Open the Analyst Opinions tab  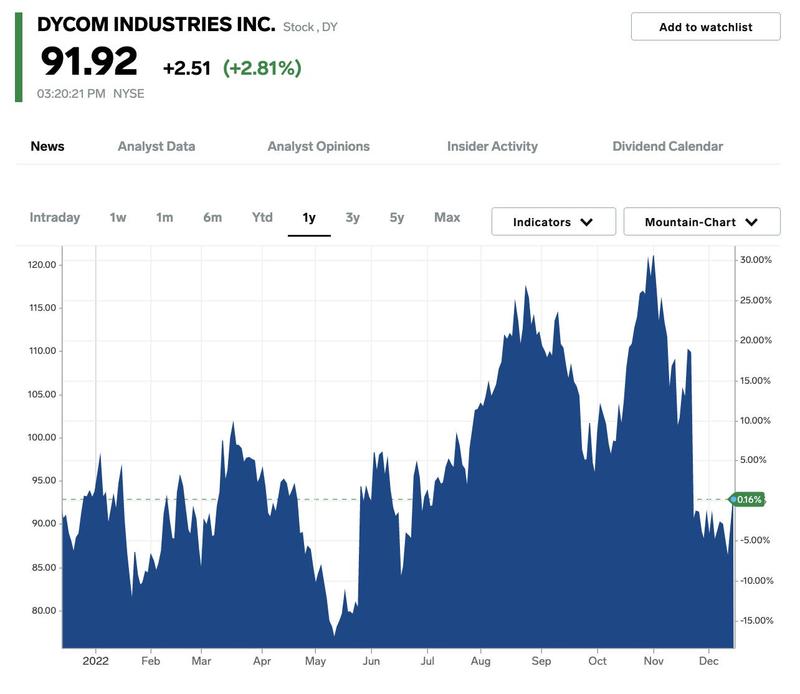click(318, 146)
